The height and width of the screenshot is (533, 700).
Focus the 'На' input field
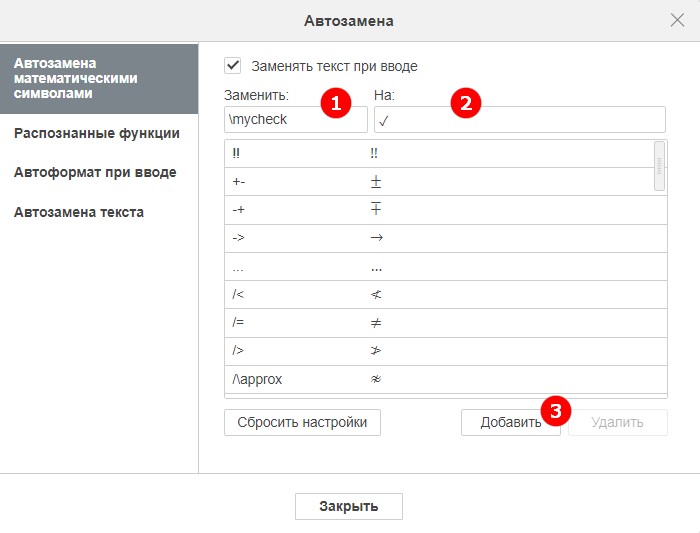tap(520, 119)
